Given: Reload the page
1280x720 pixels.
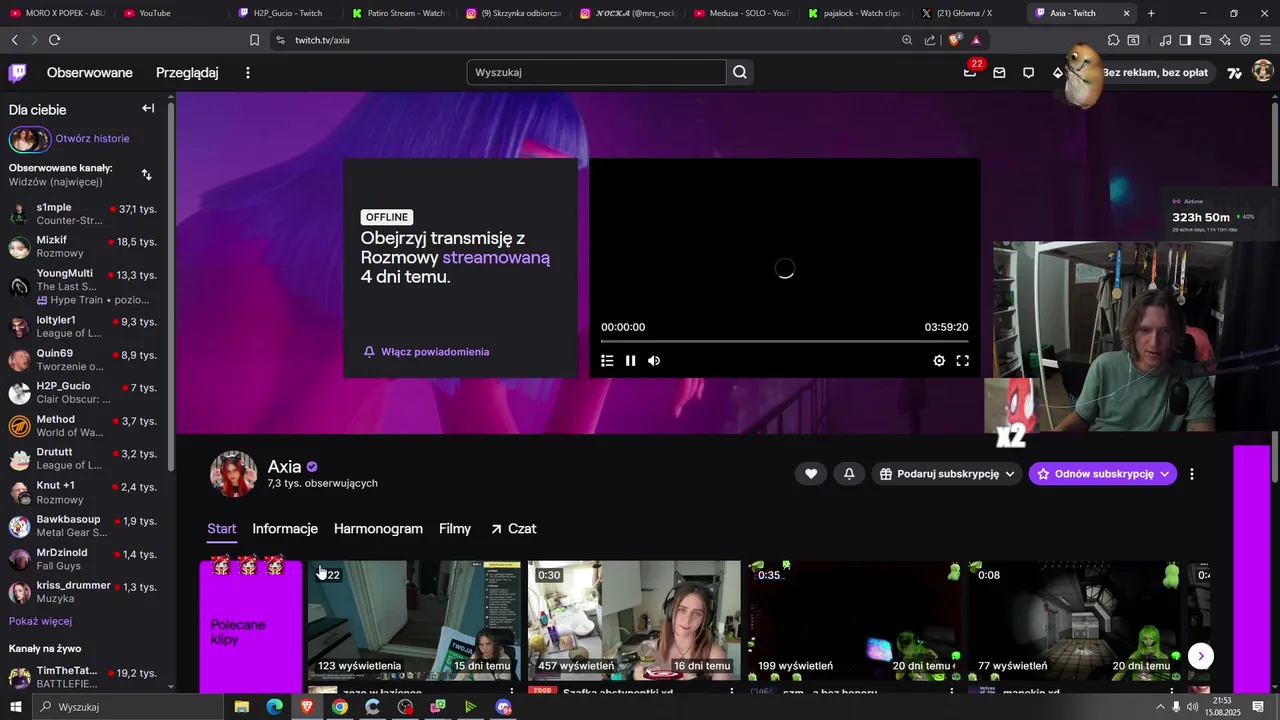Looking at the screenshot, I should 54,40.
